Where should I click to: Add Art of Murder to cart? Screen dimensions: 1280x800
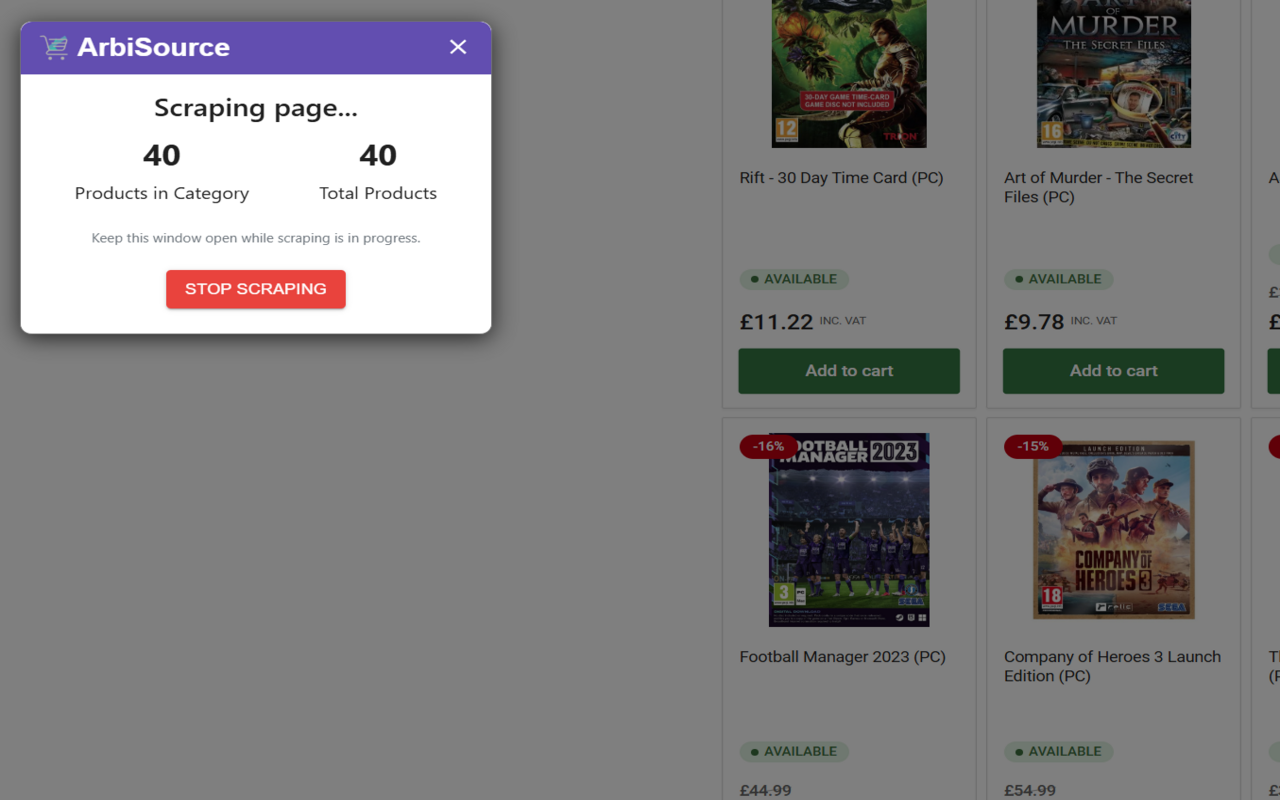click(x=1113, y=371)
